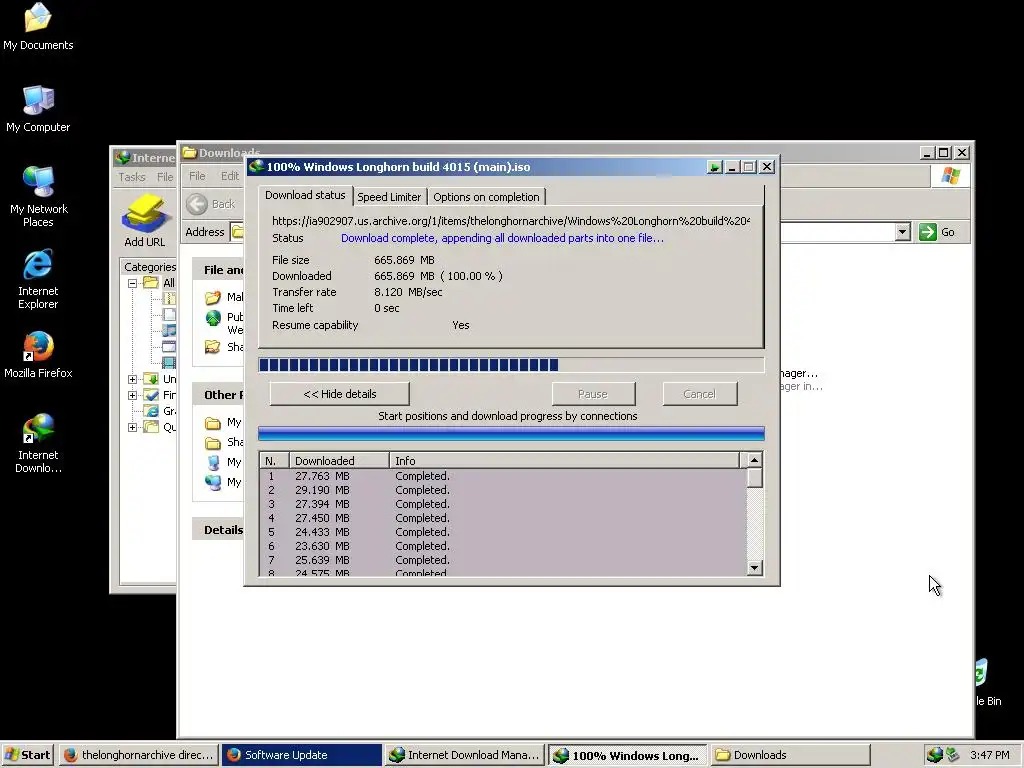Select connection row 1 with 27.763 MB

pos(503,476)
